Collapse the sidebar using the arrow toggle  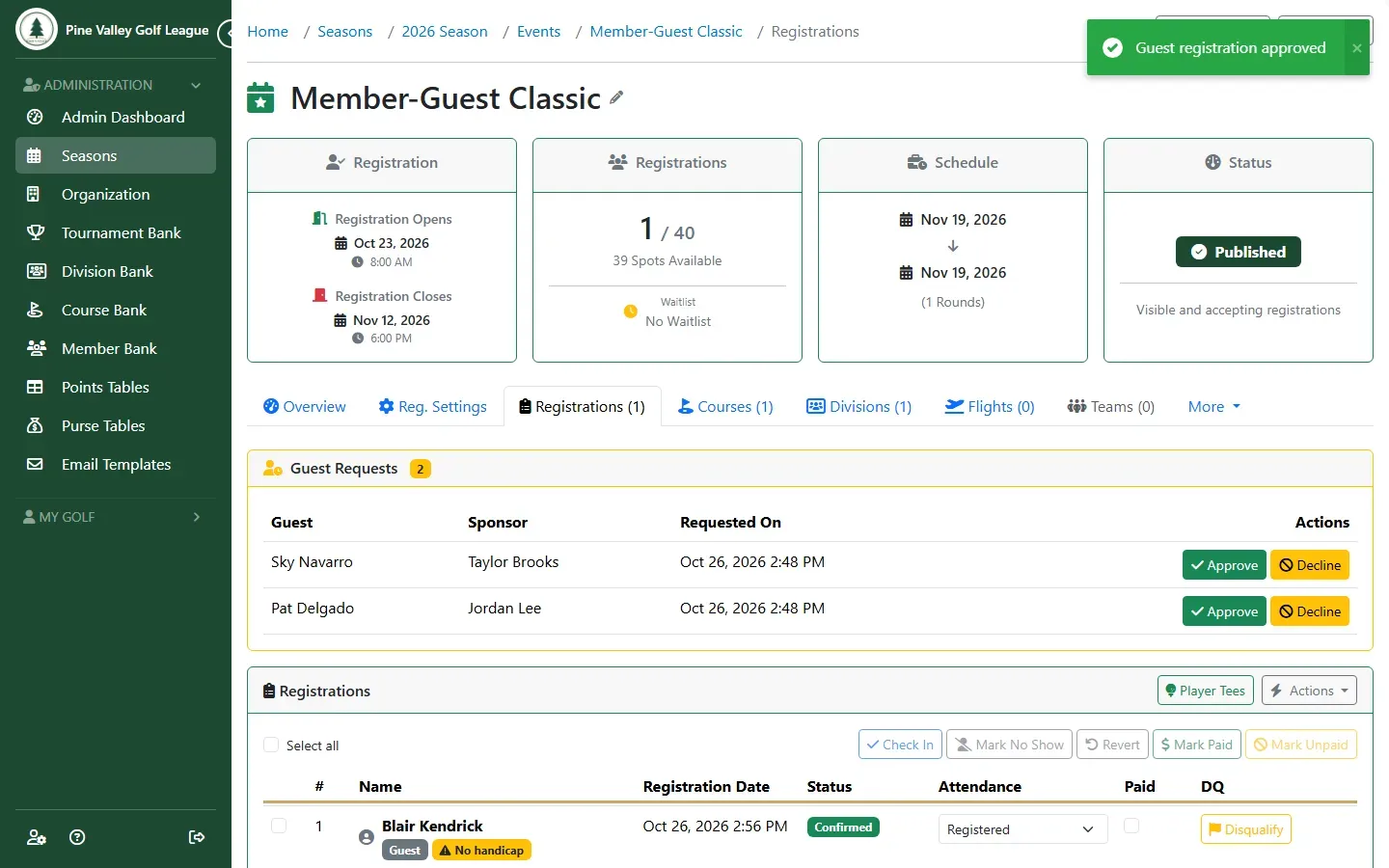[226, 34]
